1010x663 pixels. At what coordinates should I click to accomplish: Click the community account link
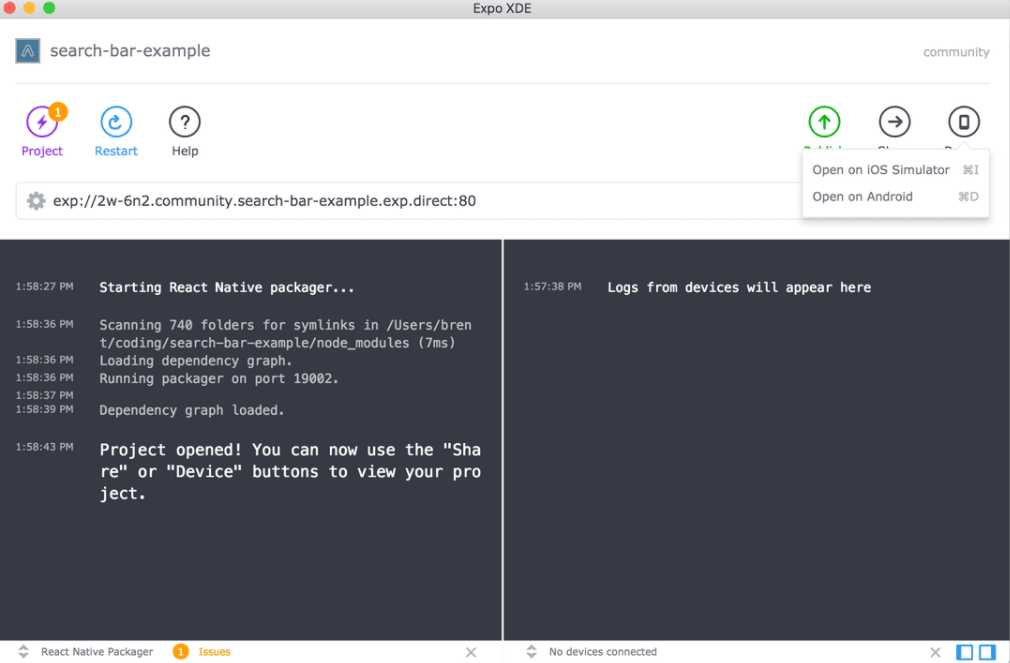coord(956,52)
